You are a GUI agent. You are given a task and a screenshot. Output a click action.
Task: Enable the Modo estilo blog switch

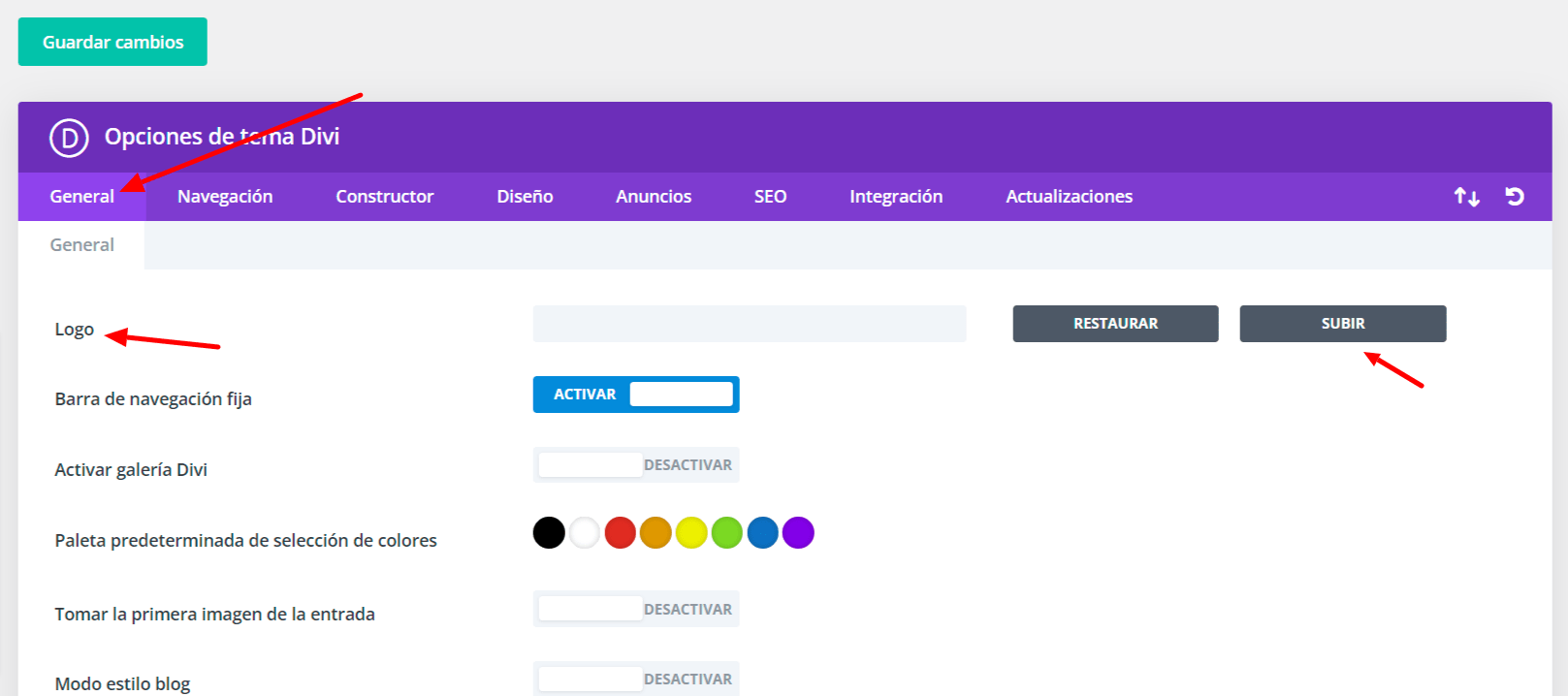(x=636, y=679)
